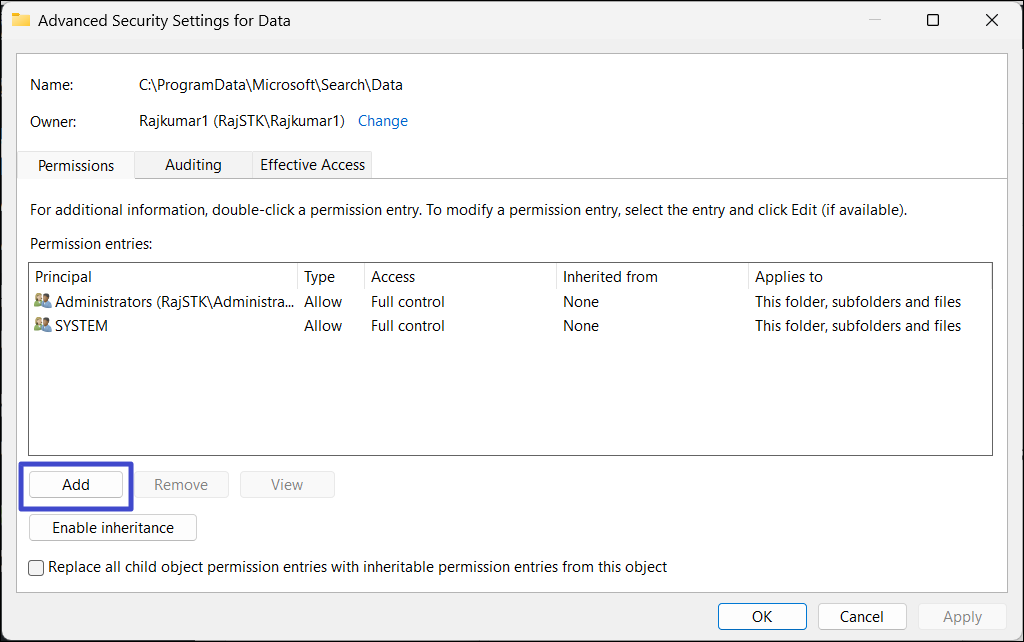Close the Advanced Security Settings dialog

tap(991, 20)
